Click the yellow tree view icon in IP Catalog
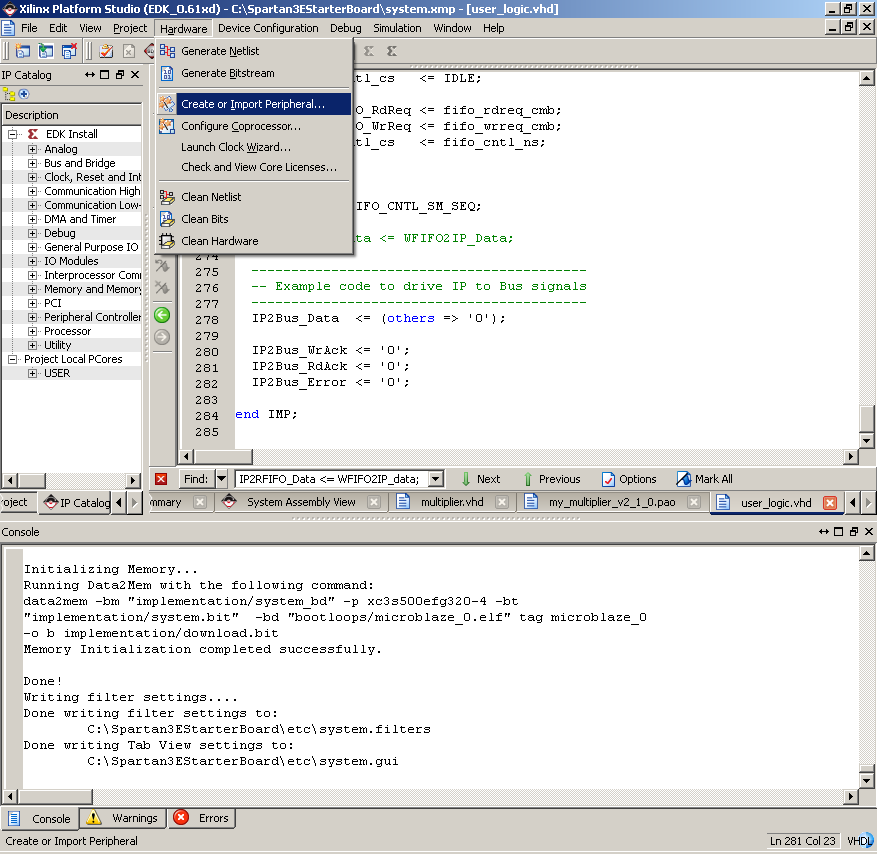877x854 pixels. (8, 94)
